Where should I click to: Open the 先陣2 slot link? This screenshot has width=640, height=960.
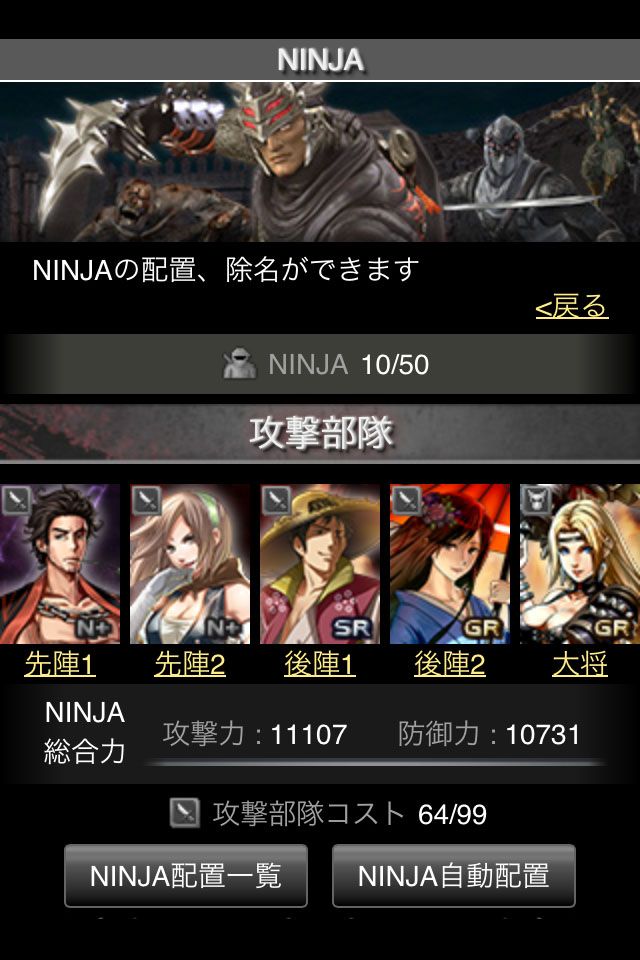pos(190,664)
